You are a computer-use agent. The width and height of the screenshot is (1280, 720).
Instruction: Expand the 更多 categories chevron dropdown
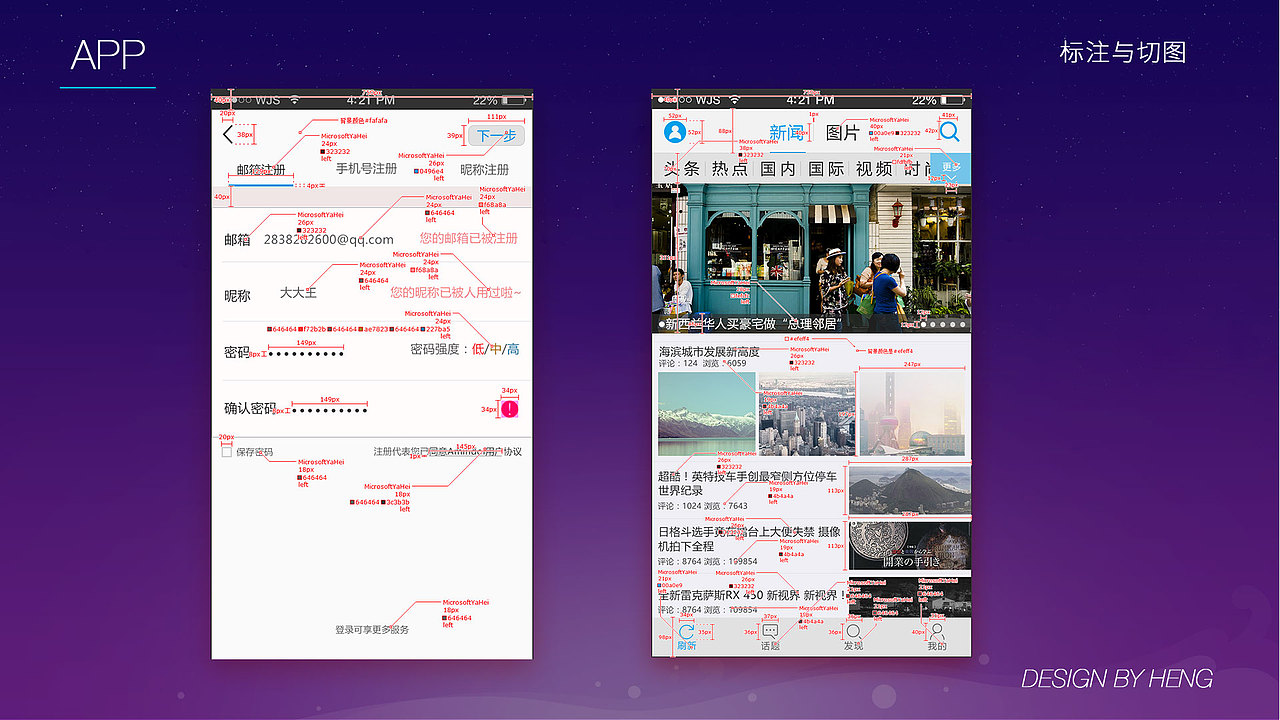coord(951,177)
